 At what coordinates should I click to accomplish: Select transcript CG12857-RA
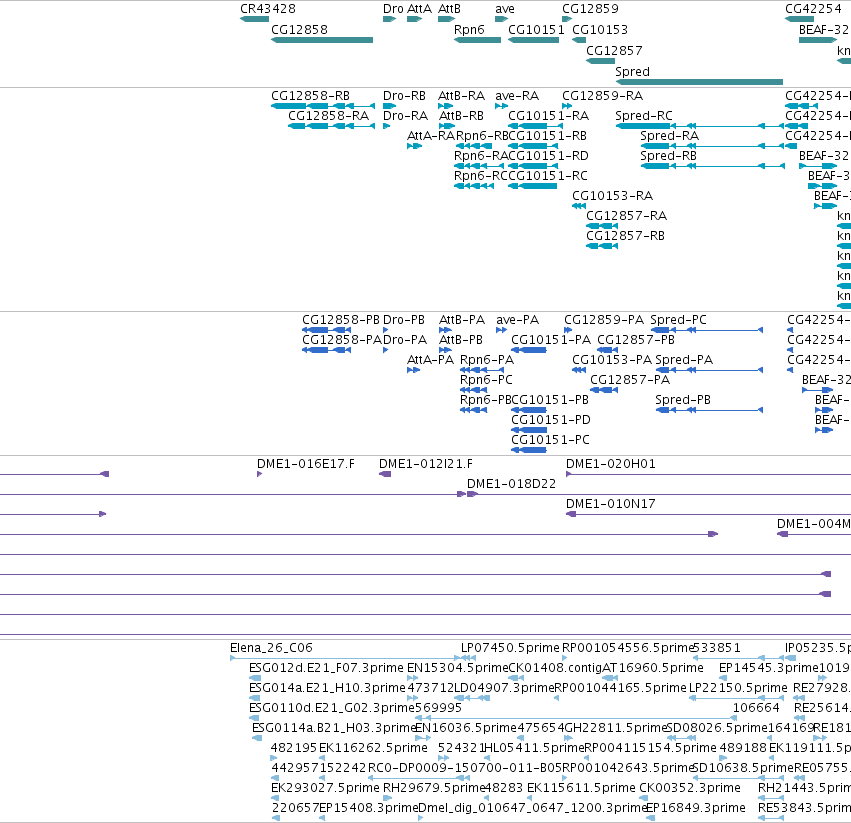(x=602, y=226)
